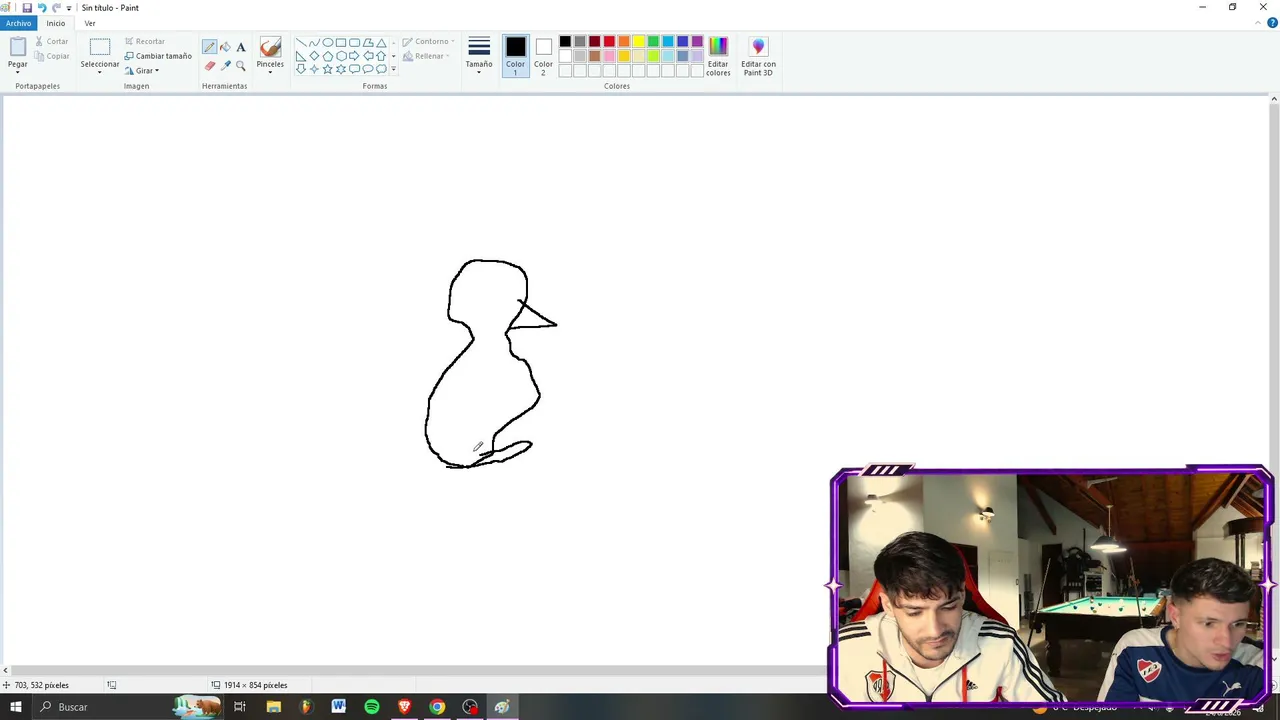Screen dimensions: 1280x720
Task: Click Cambiar tamaño resize button
Action: click(158, 56)
